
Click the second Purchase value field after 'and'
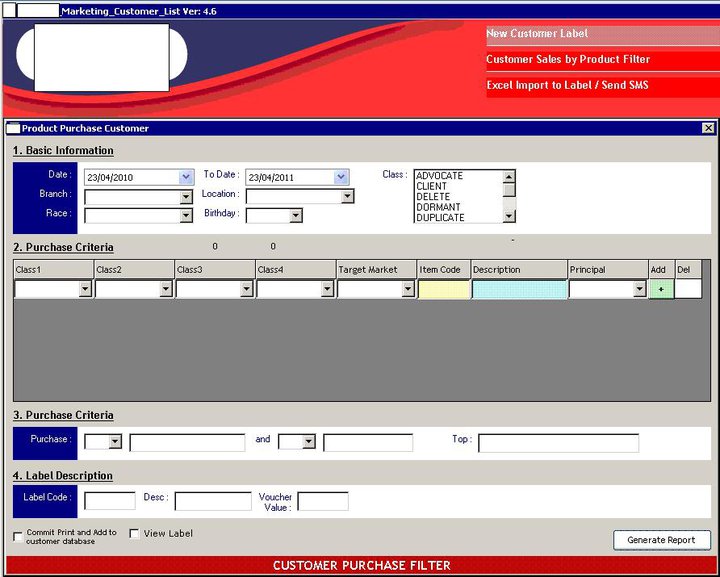(368, 443)
